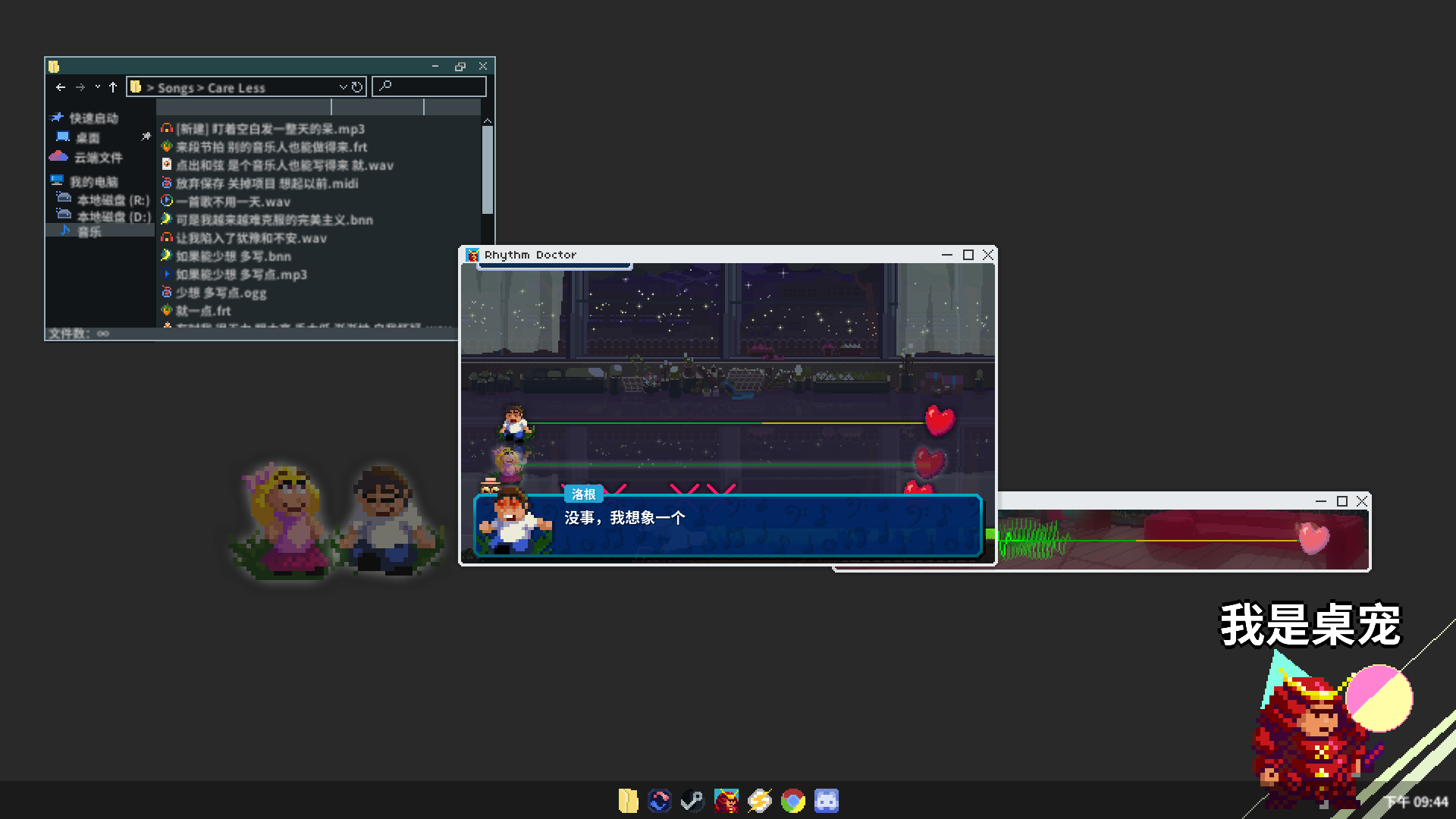Expand the address bar history dropdown
This screenshot has width=1456, height=819.
[343, 87]
